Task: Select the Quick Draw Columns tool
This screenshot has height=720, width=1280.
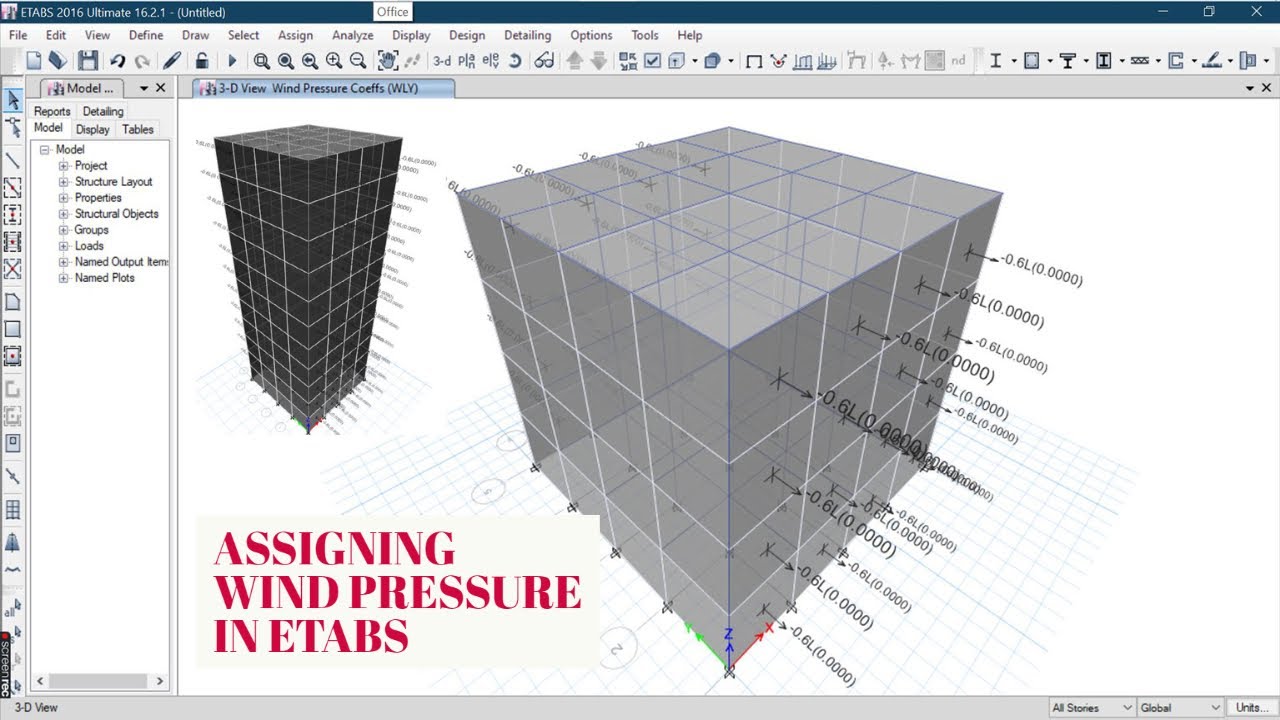Action: (13, 215)
